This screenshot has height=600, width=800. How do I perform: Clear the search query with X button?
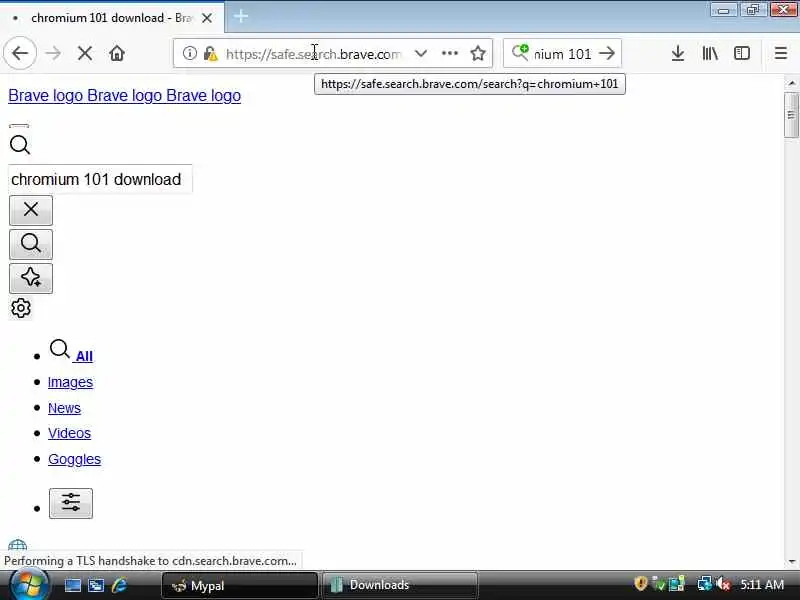[31, 210]
